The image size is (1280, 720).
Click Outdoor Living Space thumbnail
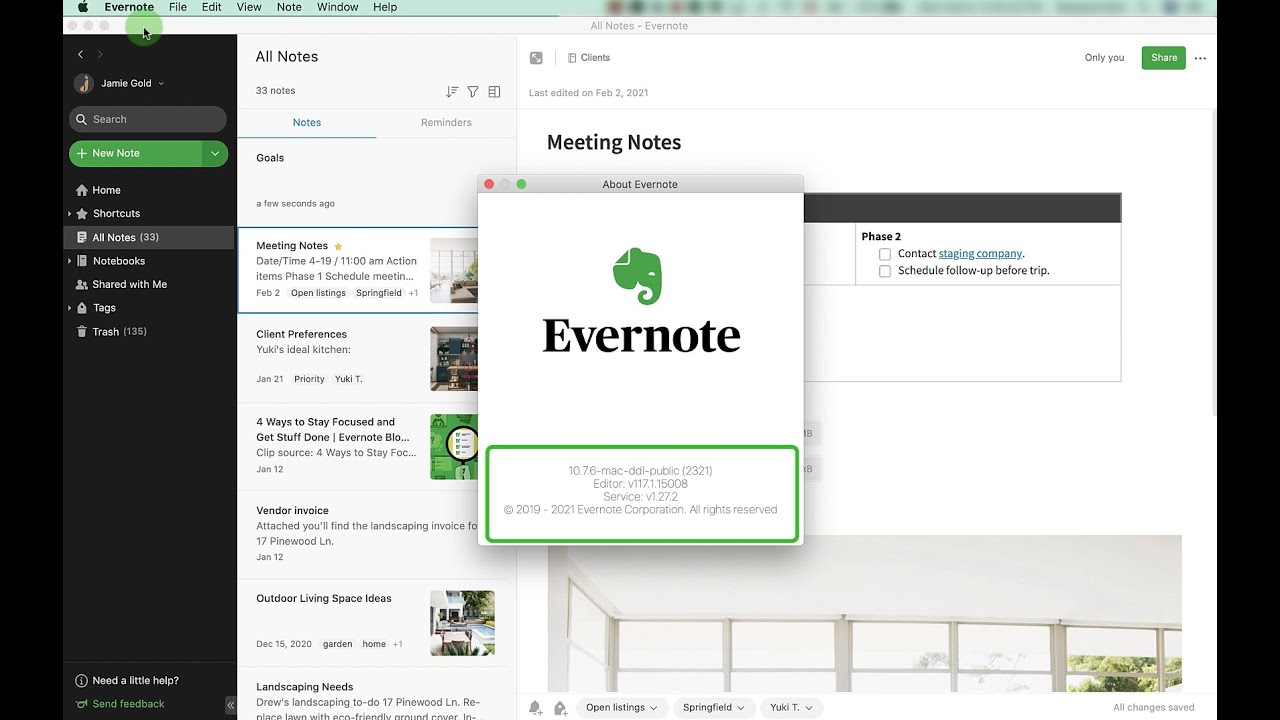point(463,623)
